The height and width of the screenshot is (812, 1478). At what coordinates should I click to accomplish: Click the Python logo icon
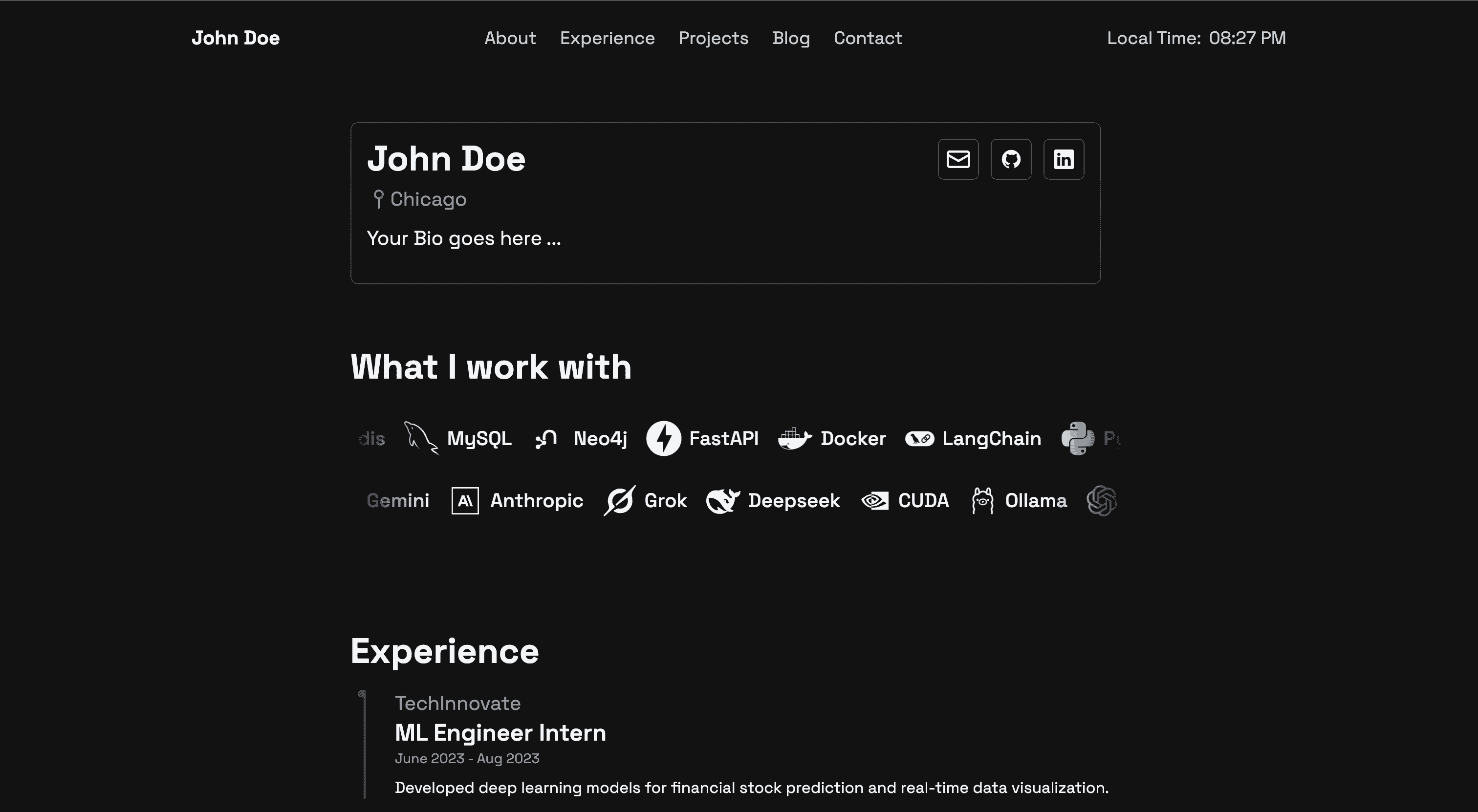[1078, 438]
